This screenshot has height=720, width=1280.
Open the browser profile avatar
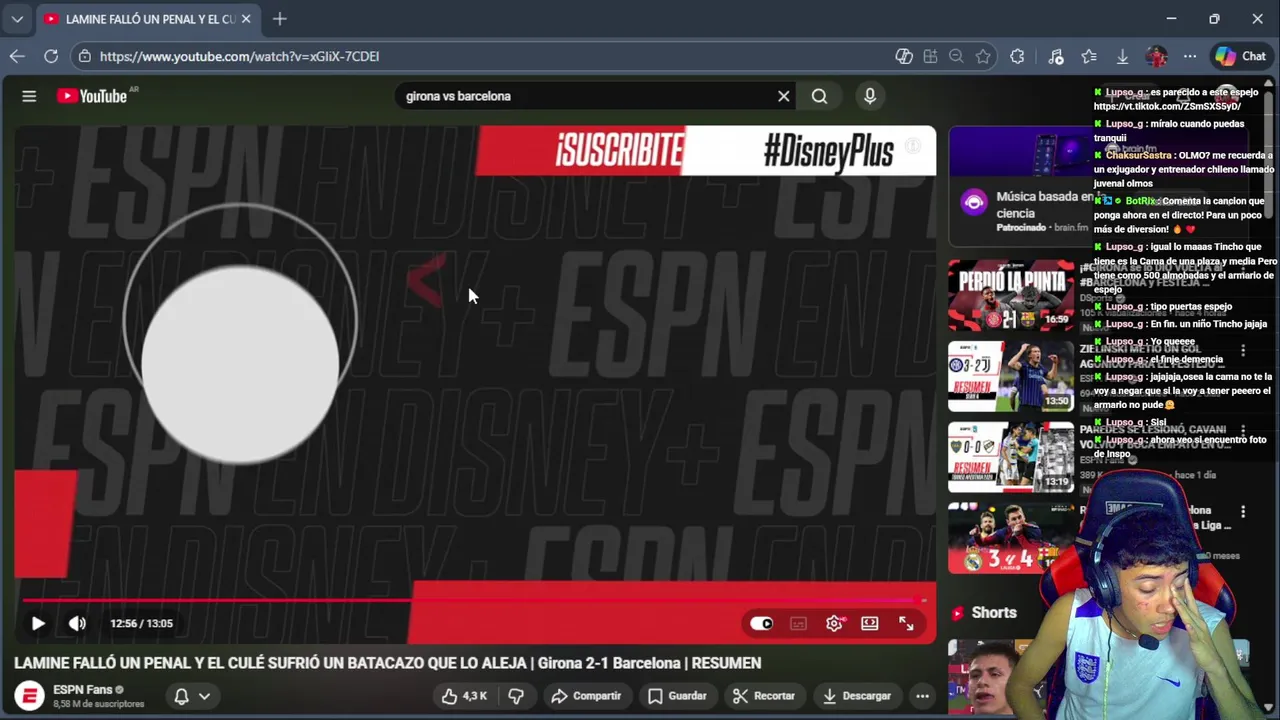pyautogui.click(x=1156, y=57)
